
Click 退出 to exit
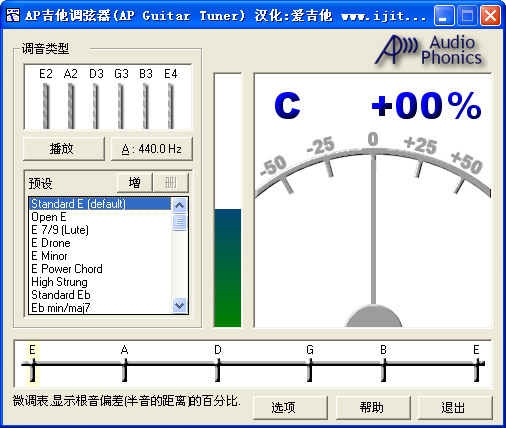coord(455,407)
